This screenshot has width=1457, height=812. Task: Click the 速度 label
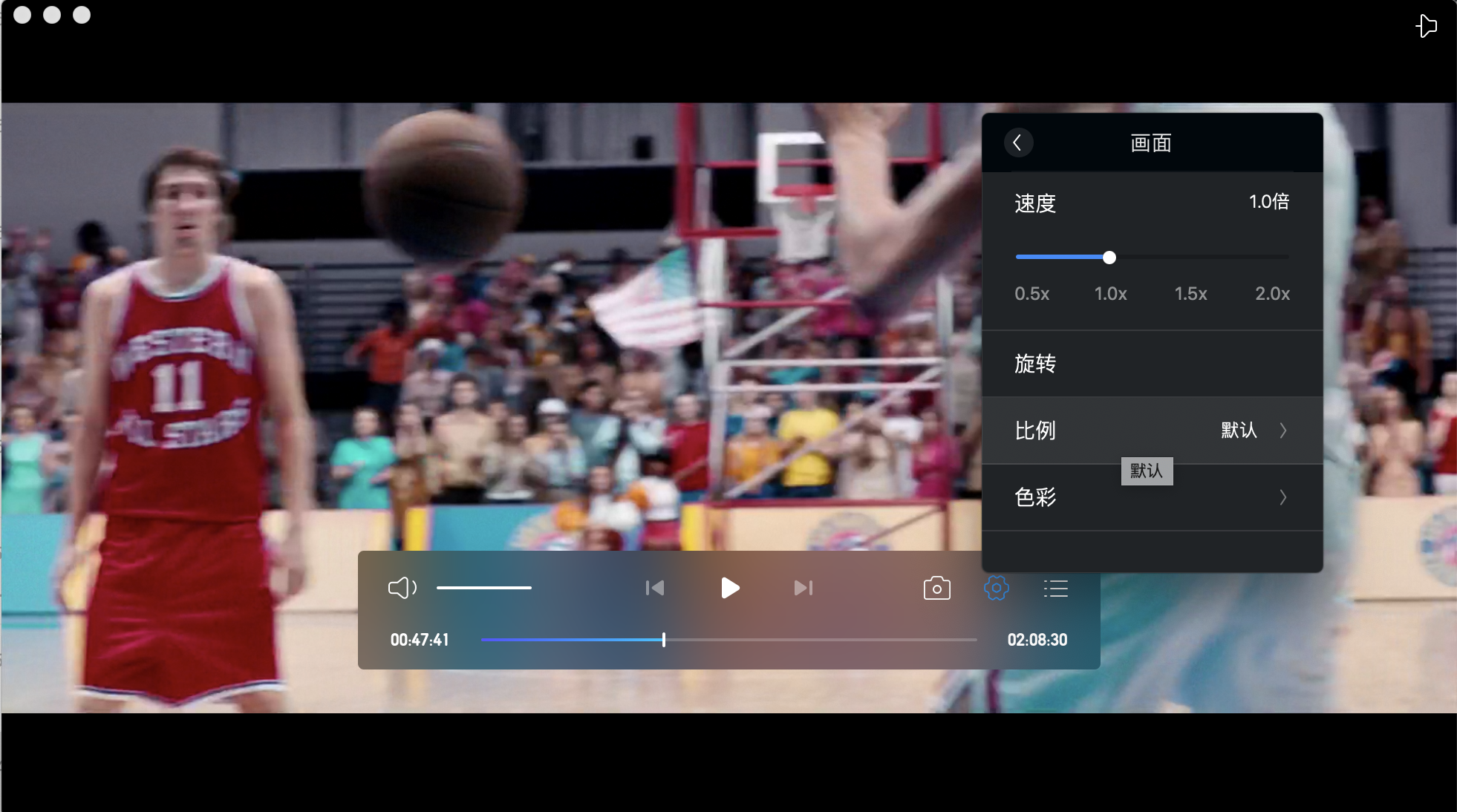[1035, 203]
